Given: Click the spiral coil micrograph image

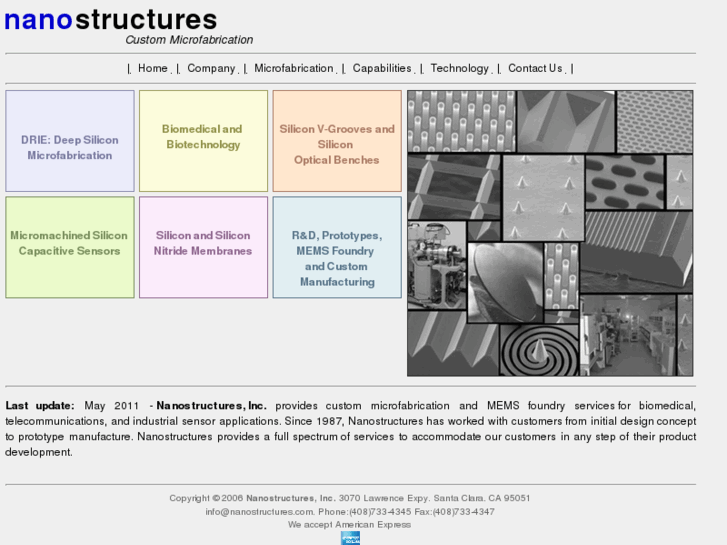Looking at the screenshot, I should pyautogui.click(x=539, y=350).
